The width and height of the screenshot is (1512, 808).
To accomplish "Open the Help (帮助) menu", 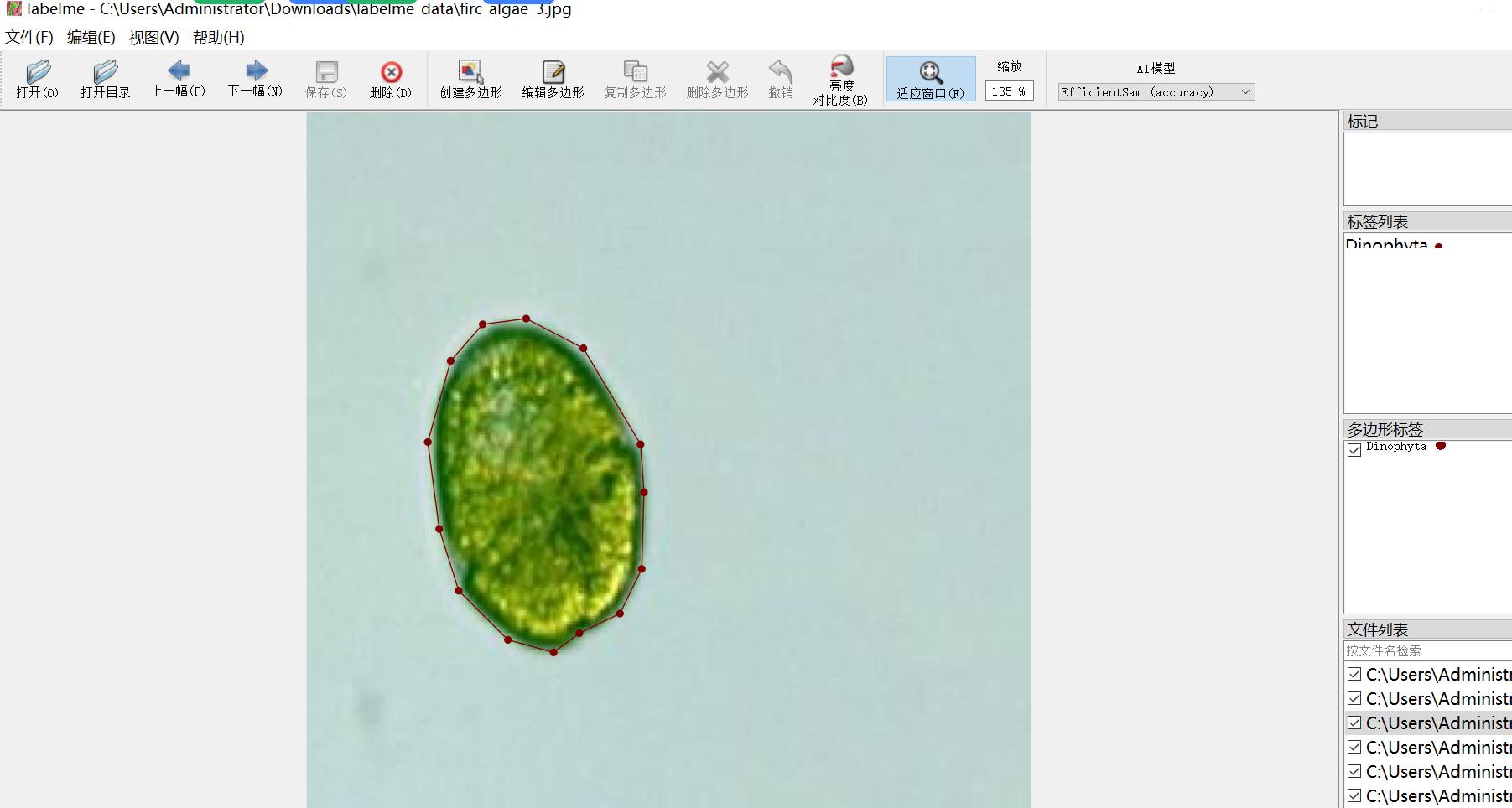I will coord(218,37).
